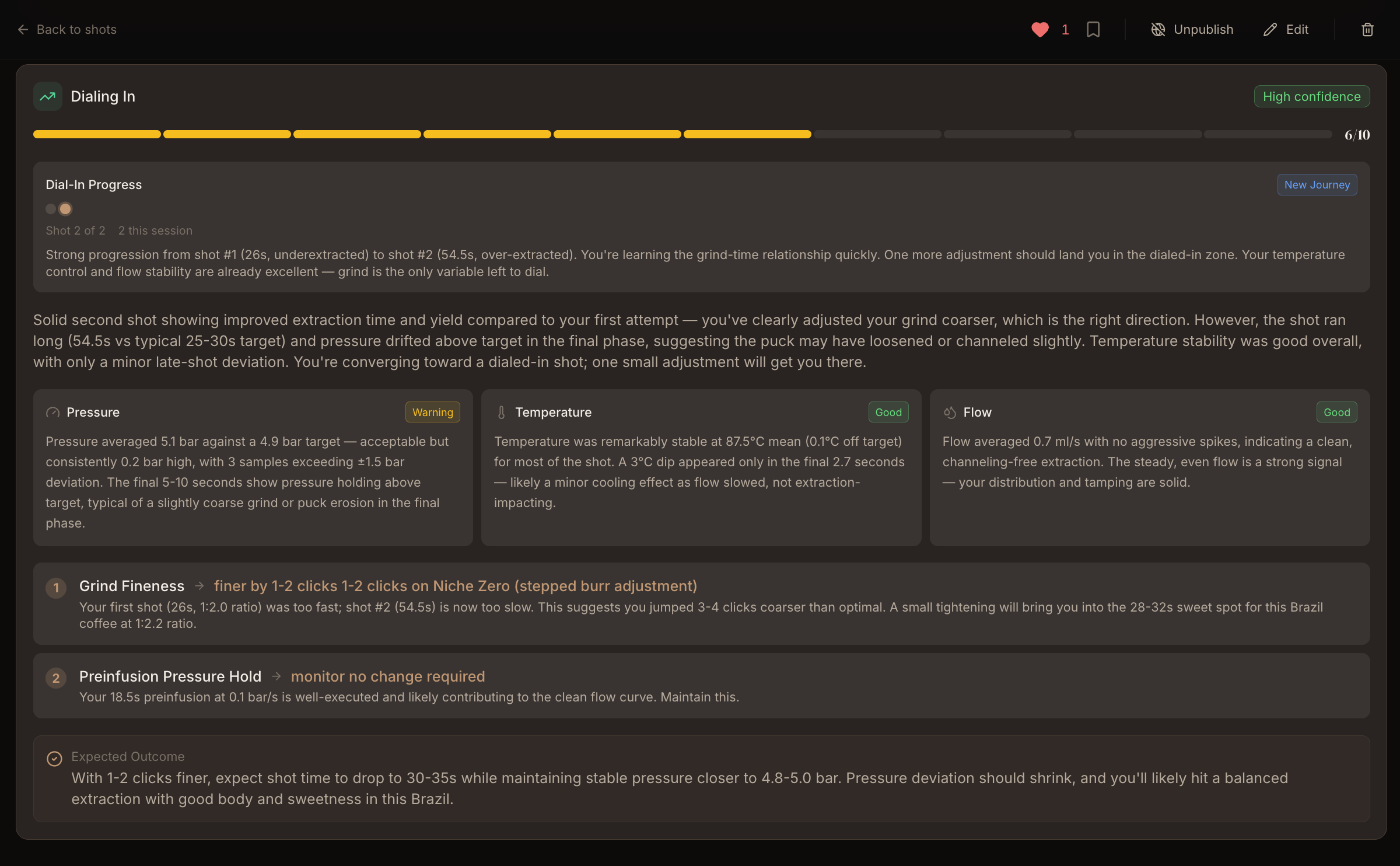Click the Flow droplets icon

click(x=950, y=413)
